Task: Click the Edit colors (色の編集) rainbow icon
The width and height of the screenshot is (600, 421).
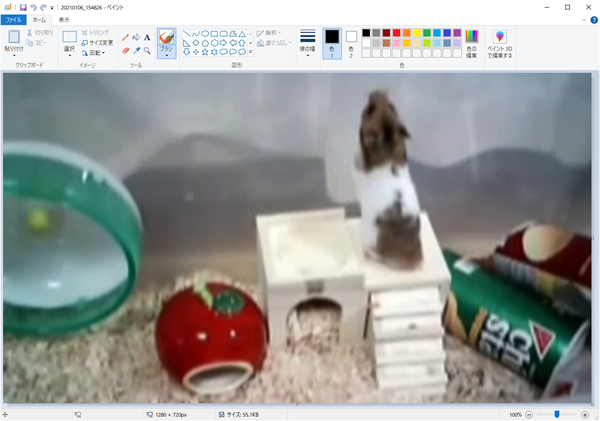Action: 471,36
